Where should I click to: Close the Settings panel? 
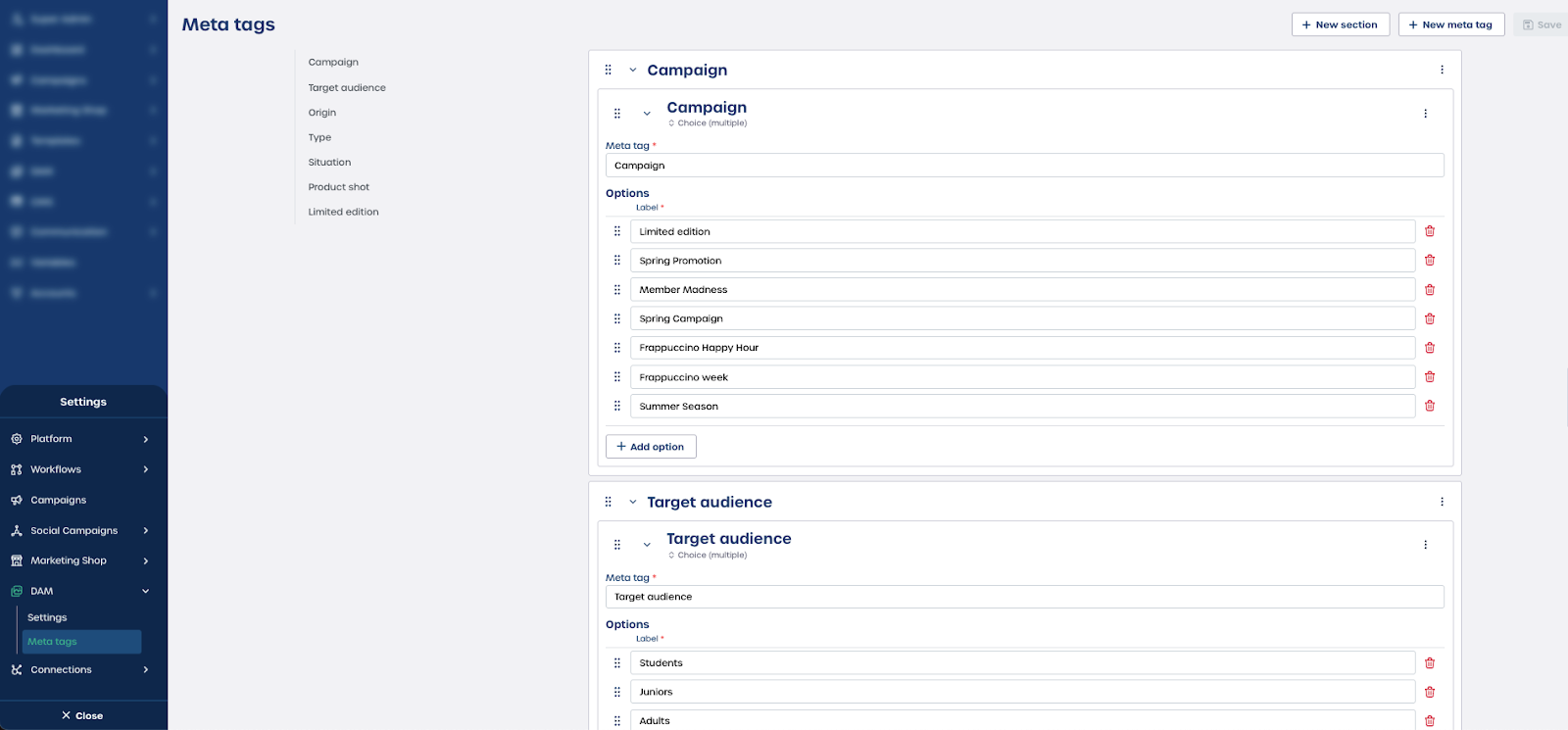(x=82, y=715)
